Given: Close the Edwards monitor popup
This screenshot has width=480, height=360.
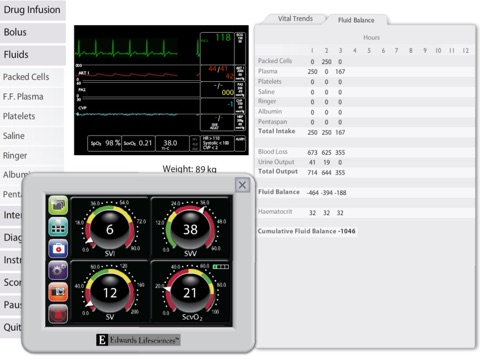Looking at the screenshot, I should [x=242, y=185].
